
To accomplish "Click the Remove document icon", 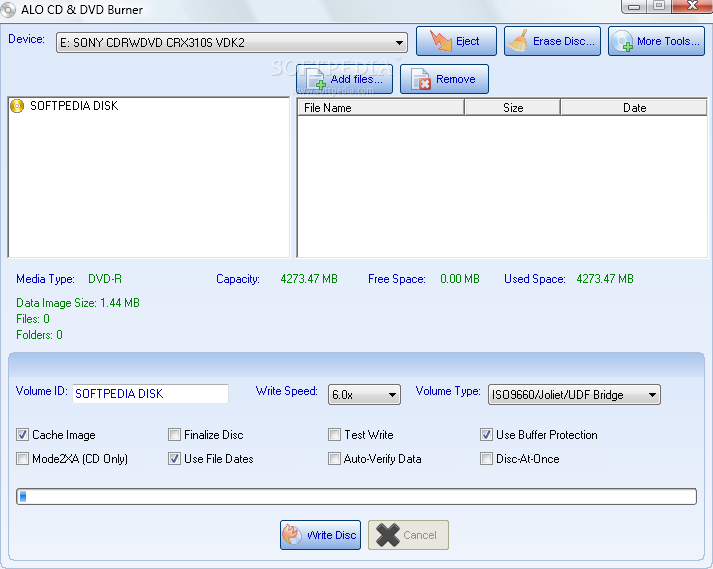I will point(421,79).
